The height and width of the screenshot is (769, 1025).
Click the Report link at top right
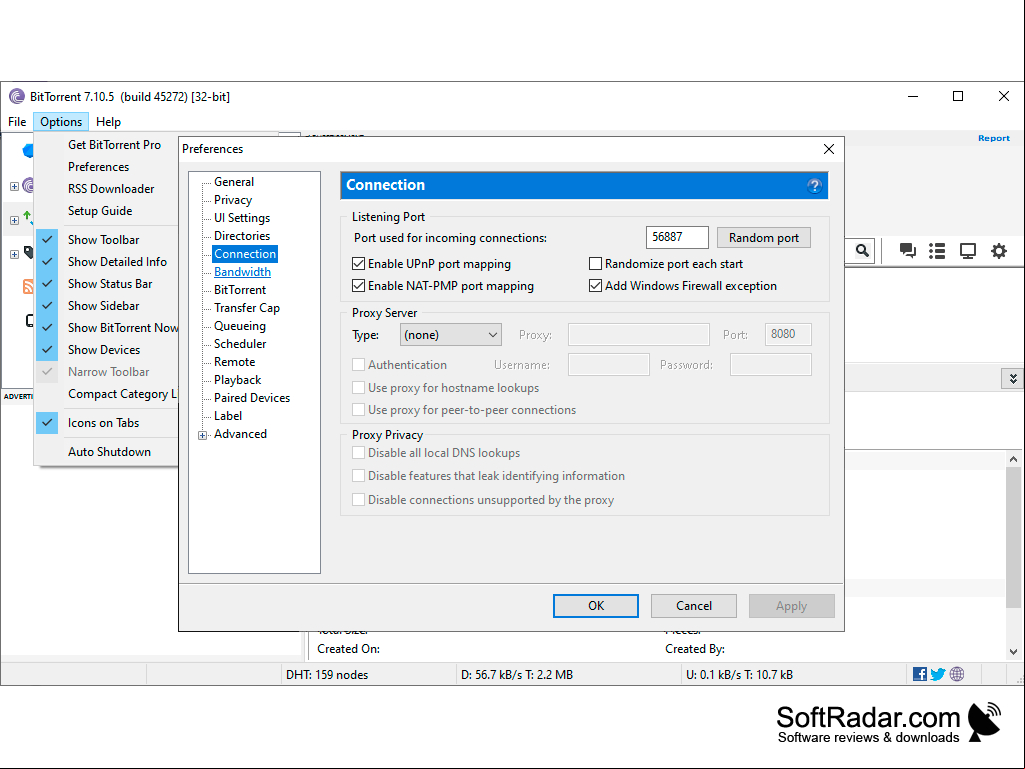[x=994, y=138]
